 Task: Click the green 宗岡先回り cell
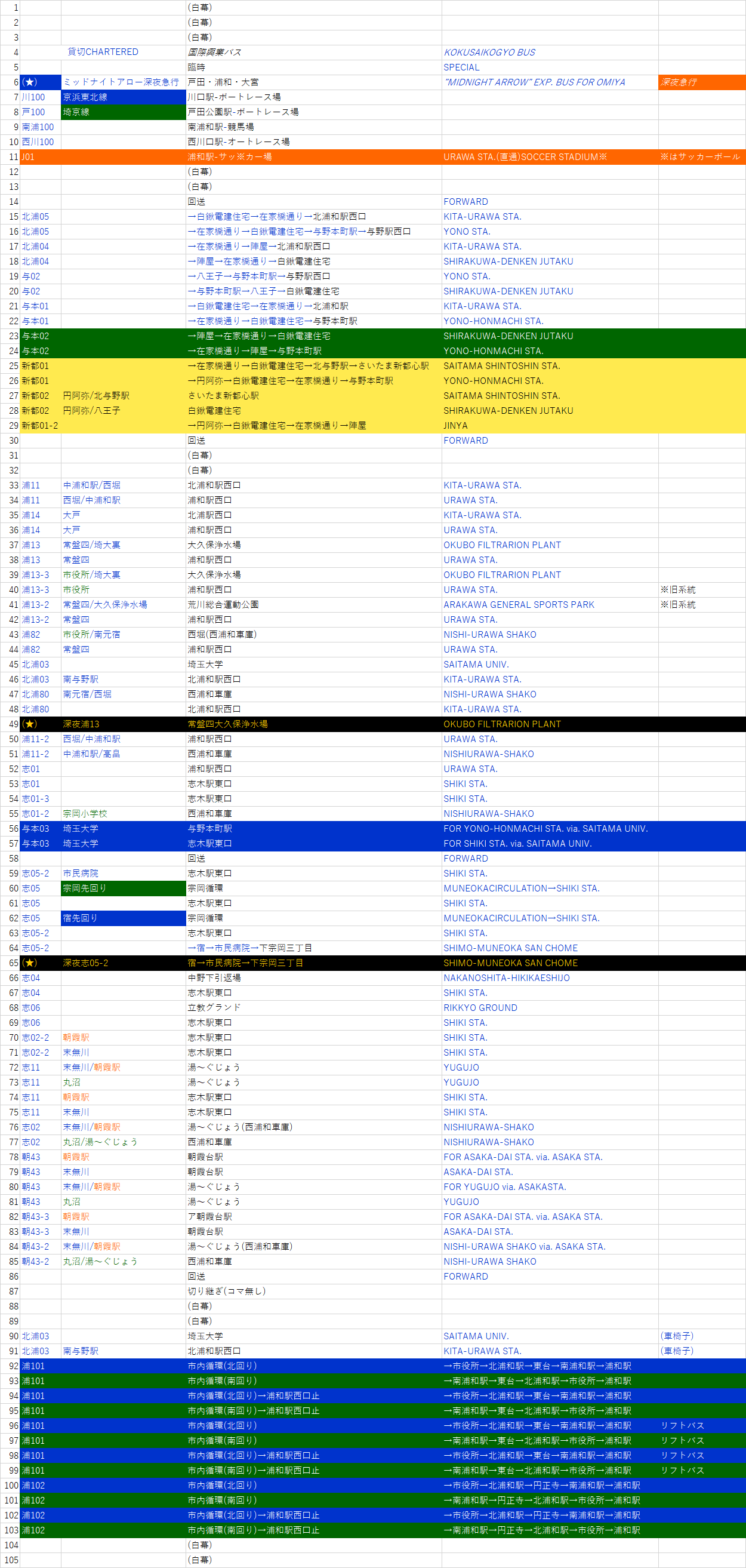(123, 888)
